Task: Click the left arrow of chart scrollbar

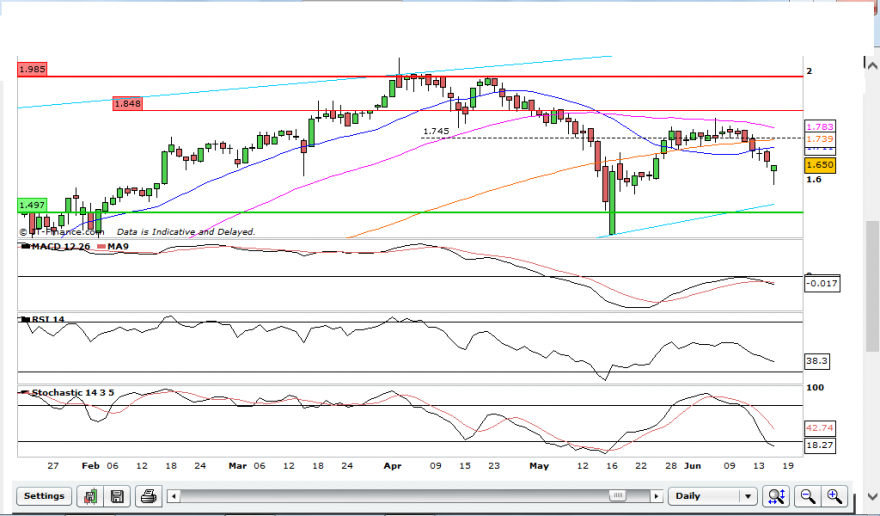Action: click(174, 496)
